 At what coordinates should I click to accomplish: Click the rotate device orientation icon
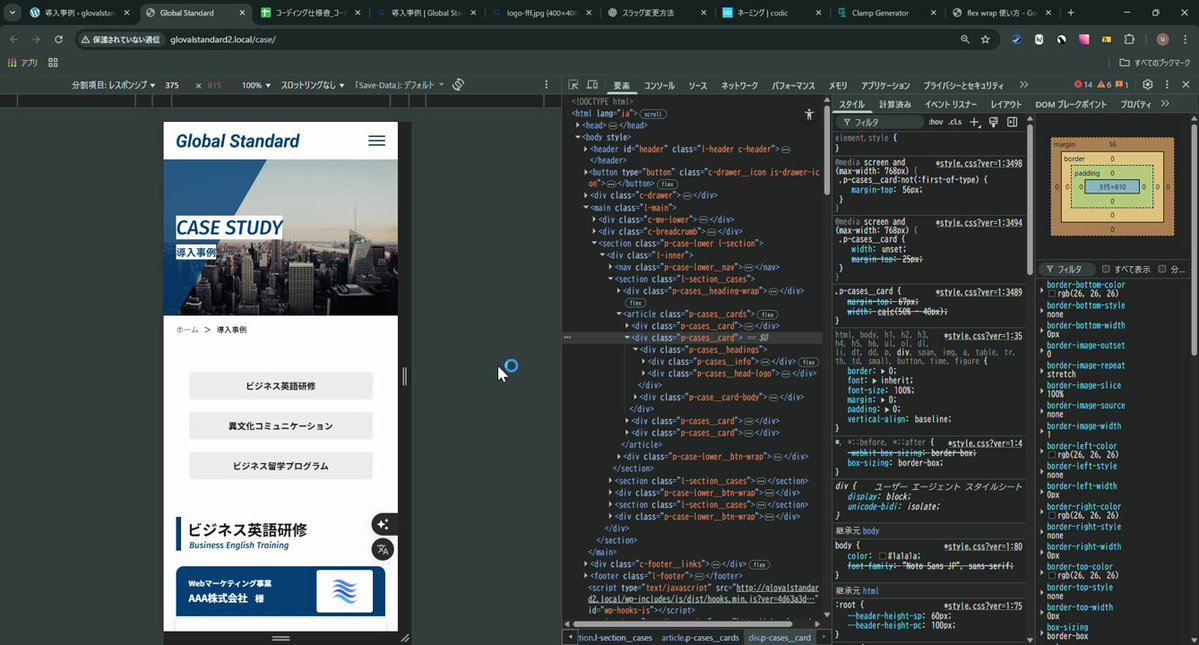tap(458, 85)
